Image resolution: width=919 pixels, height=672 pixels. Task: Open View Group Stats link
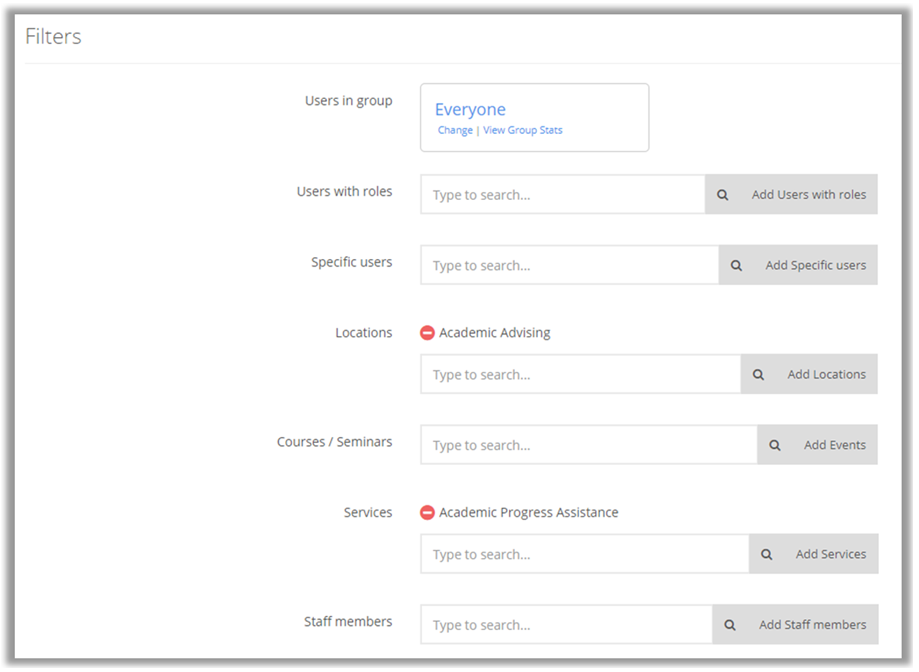point(522,130)
